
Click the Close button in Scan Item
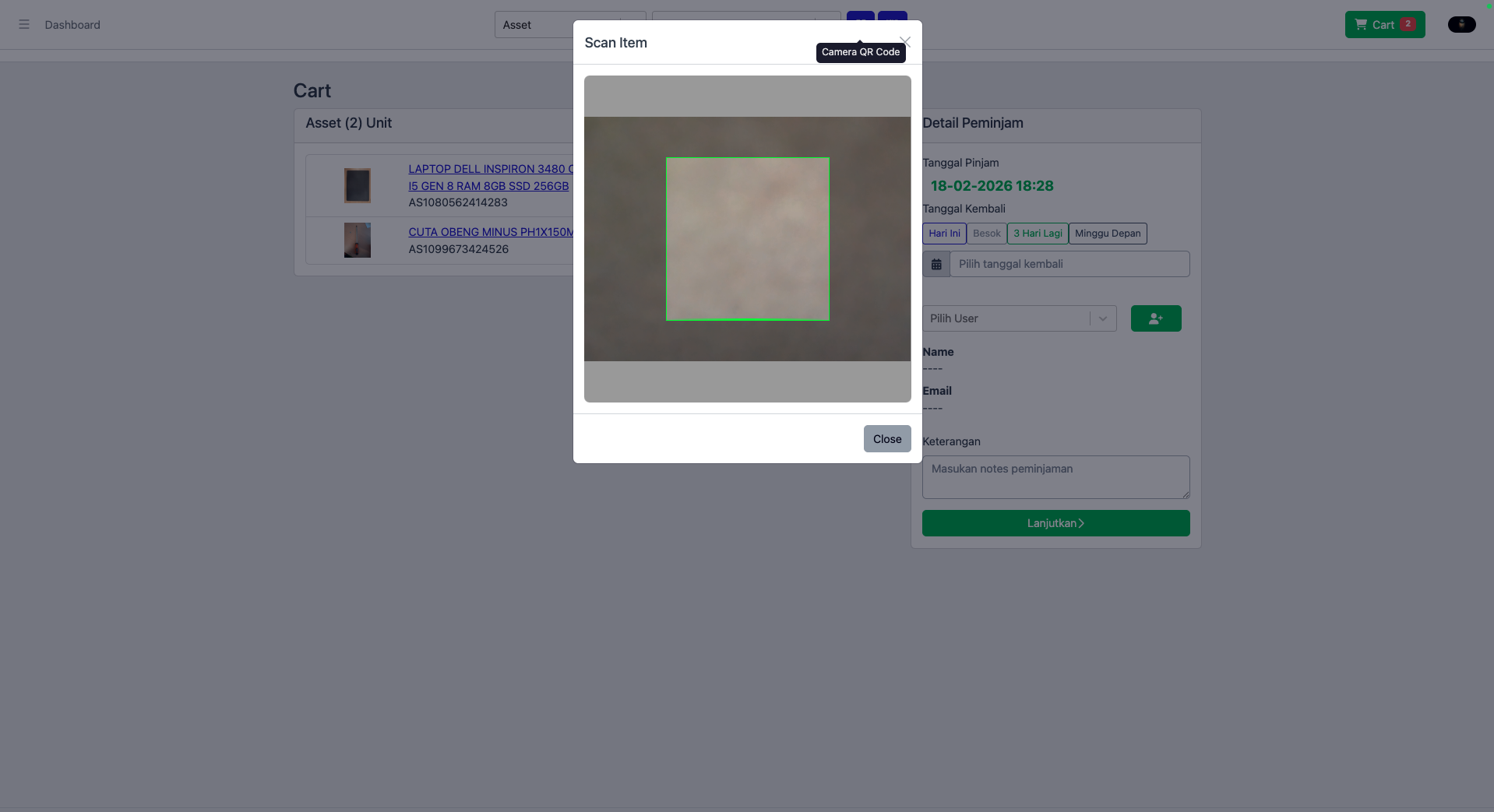tap(886, 439)
